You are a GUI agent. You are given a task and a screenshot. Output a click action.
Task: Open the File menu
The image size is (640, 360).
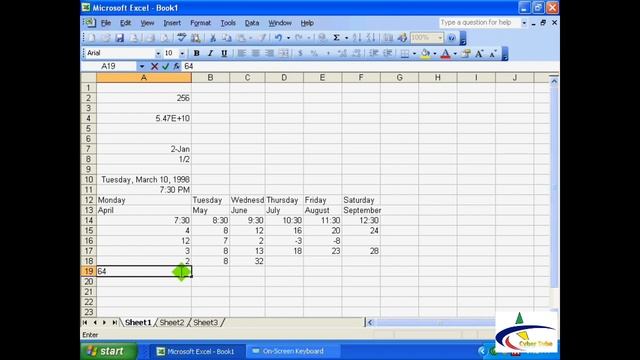pos(106,23)
